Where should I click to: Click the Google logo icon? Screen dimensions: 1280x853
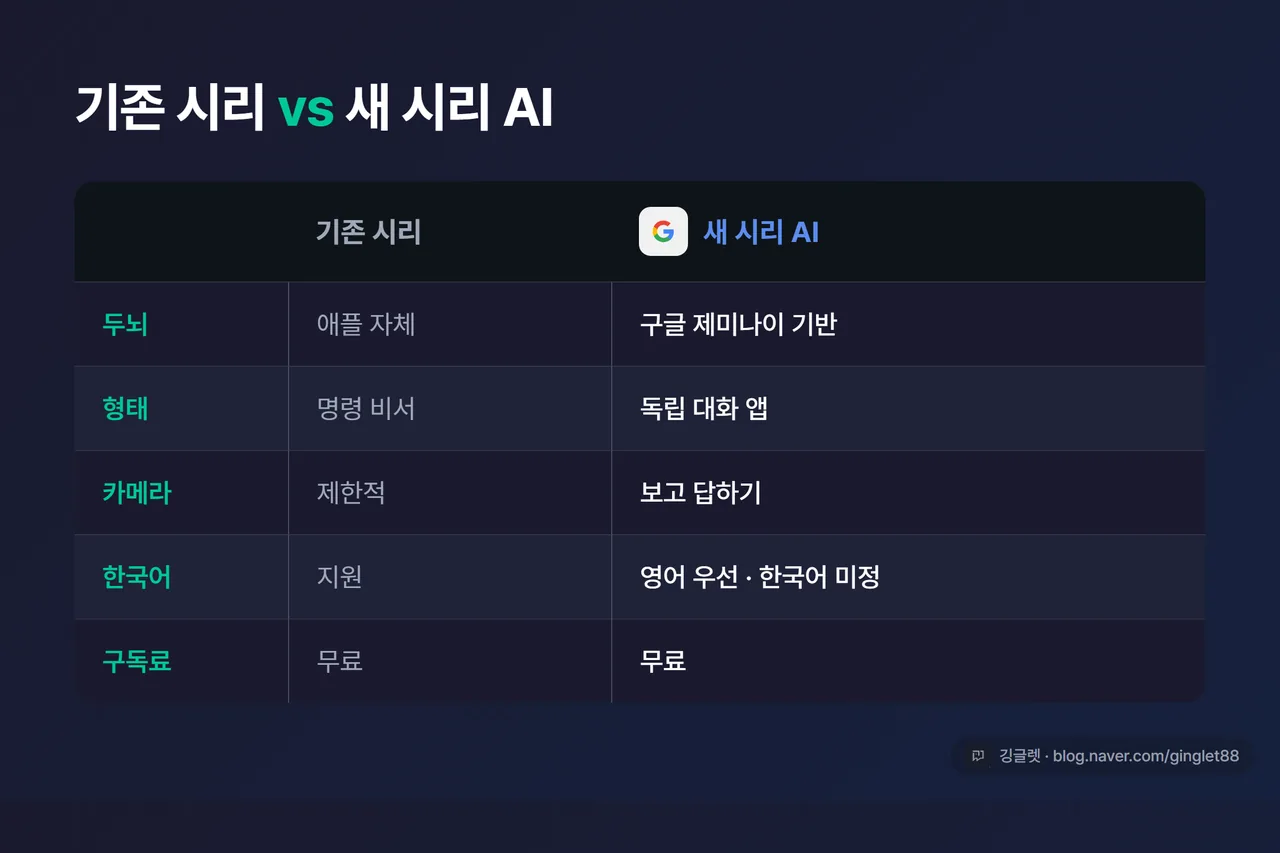click(x=663, y=232)
